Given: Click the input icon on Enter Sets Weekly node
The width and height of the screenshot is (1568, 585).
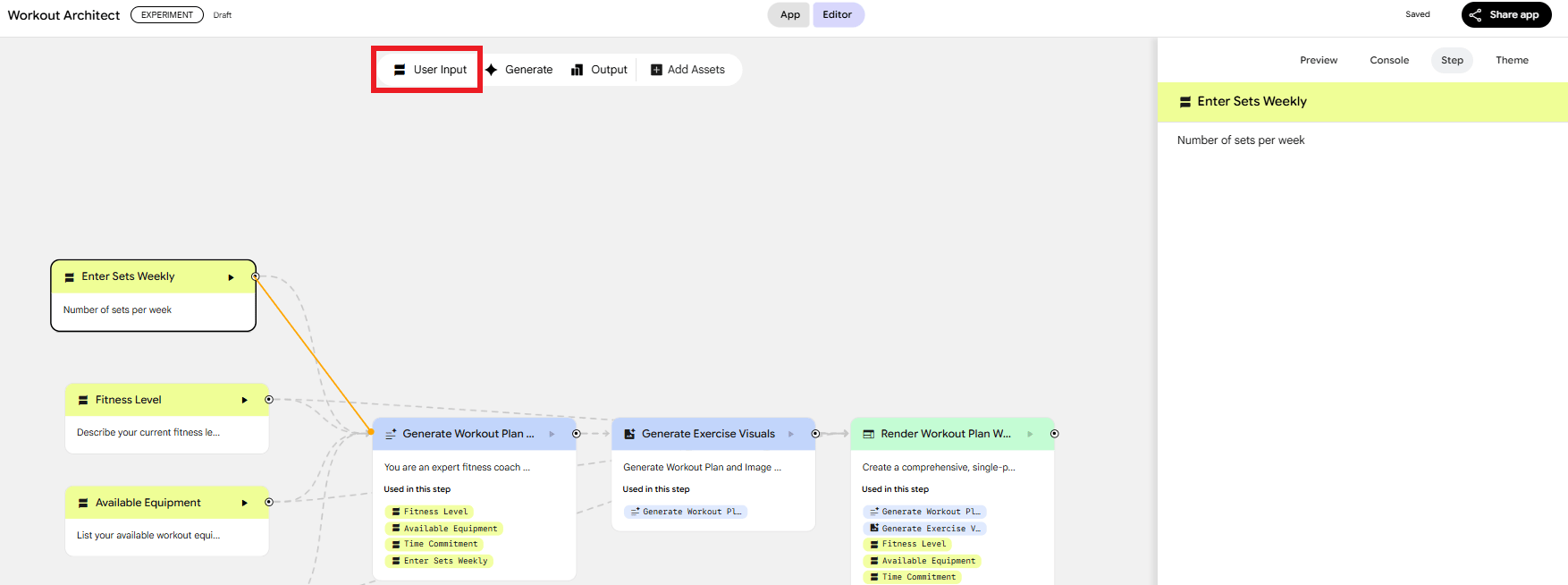Looking at the screenshot, I should point(70,277).
